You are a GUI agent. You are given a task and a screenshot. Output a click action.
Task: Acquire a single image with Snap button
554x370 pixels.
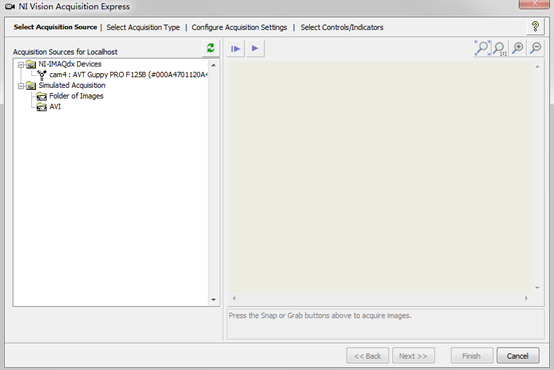pyautogui.click(x=236, y=48)
